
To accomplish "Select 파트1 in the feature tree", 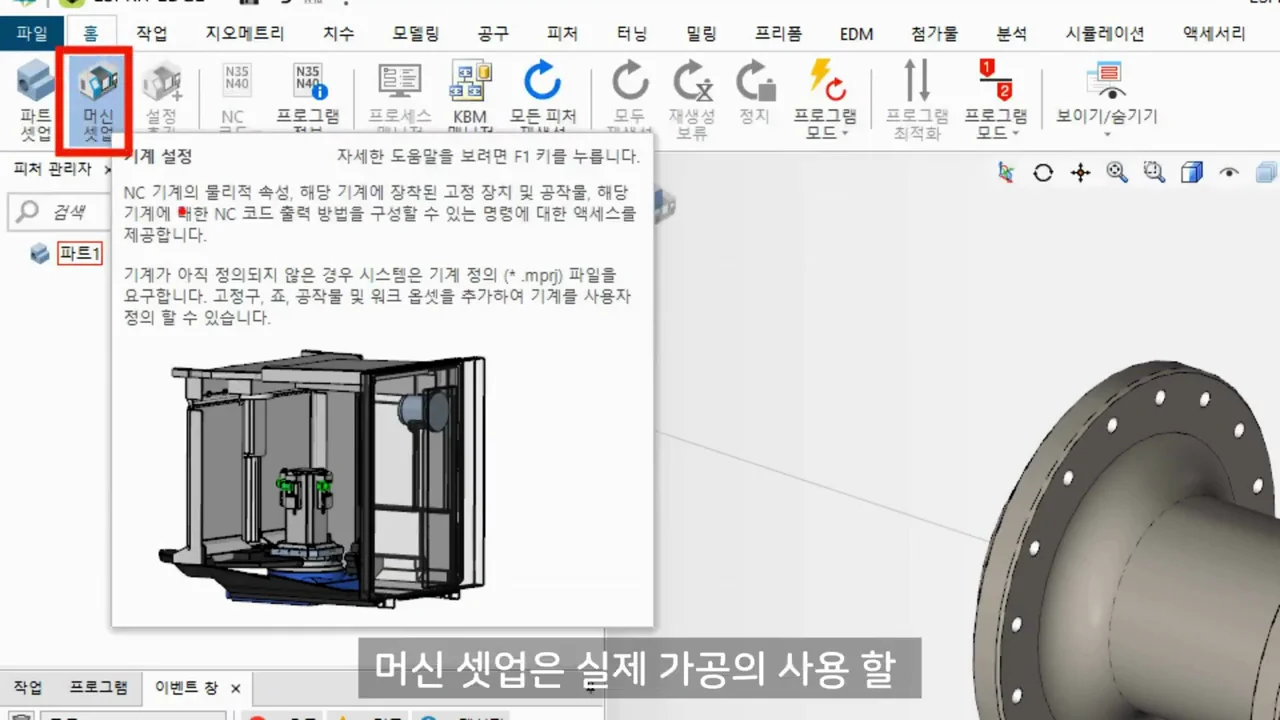I will point(79,253).
